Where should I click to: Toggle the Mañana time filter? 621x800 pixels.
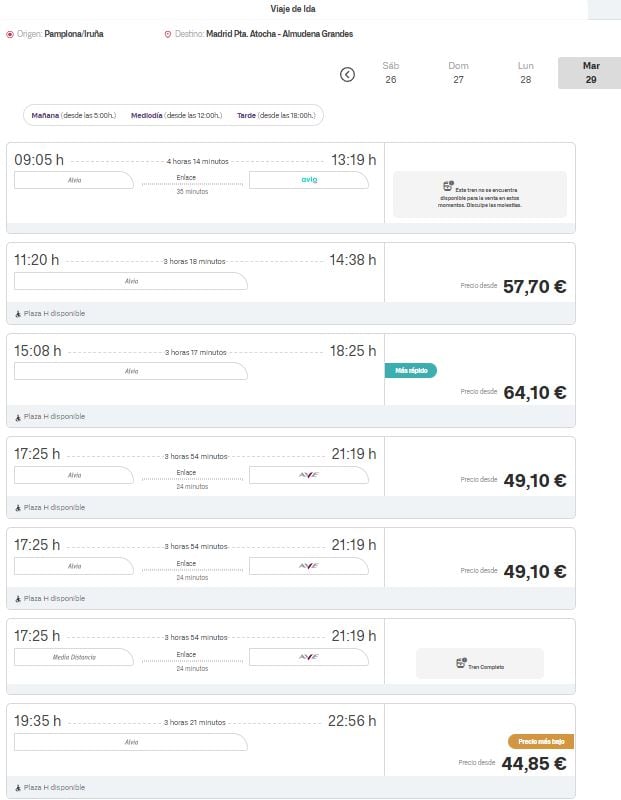(73, 116)
